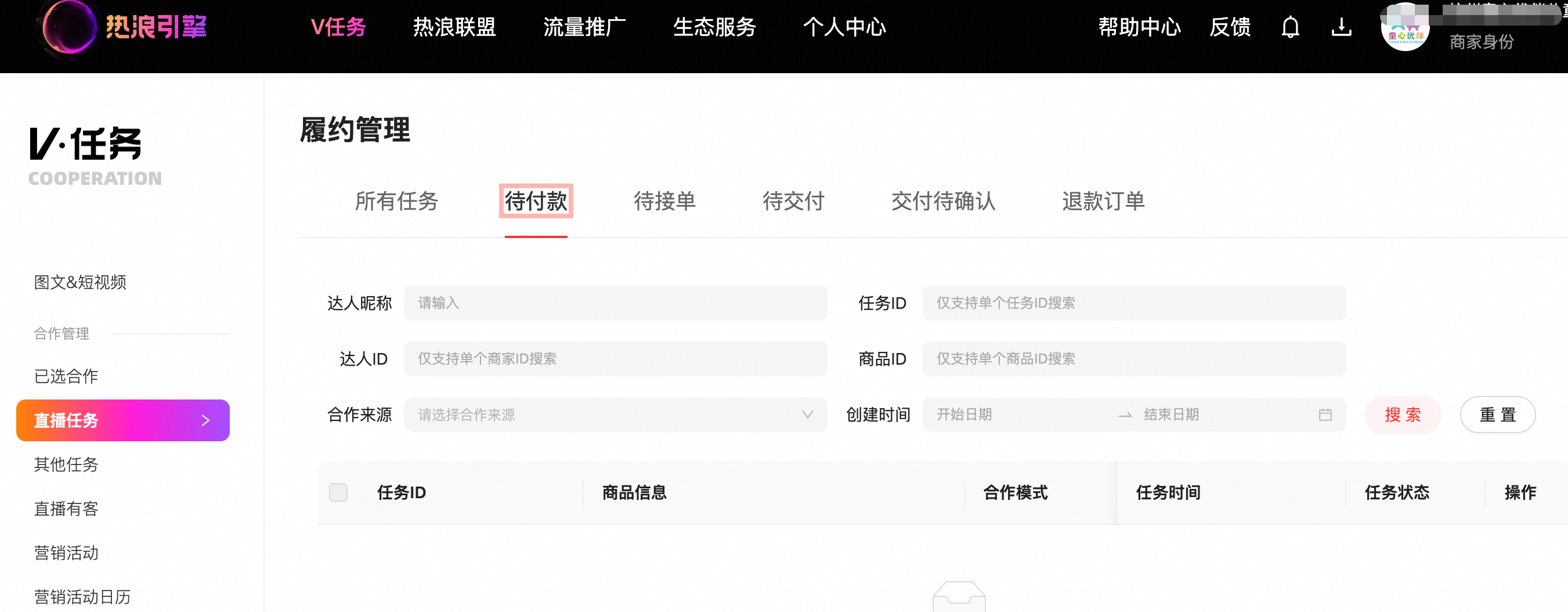Click the 任务ID column header
Screen dimensions: 1568x612
(x=402, y=492)
